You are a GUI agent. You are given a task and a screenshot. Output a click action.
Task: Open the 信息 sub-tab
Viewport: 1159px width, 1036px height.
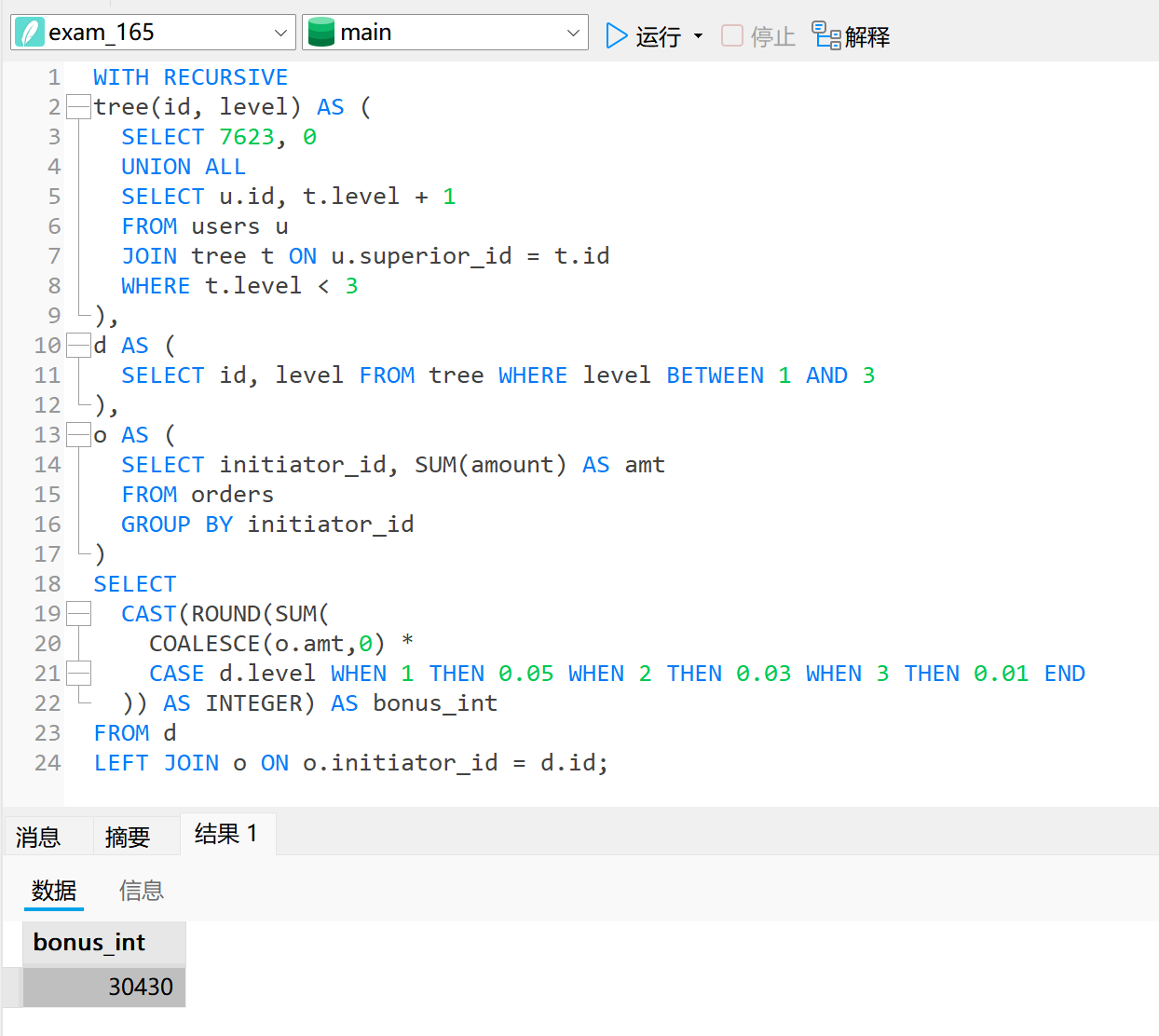click(142, 891)
